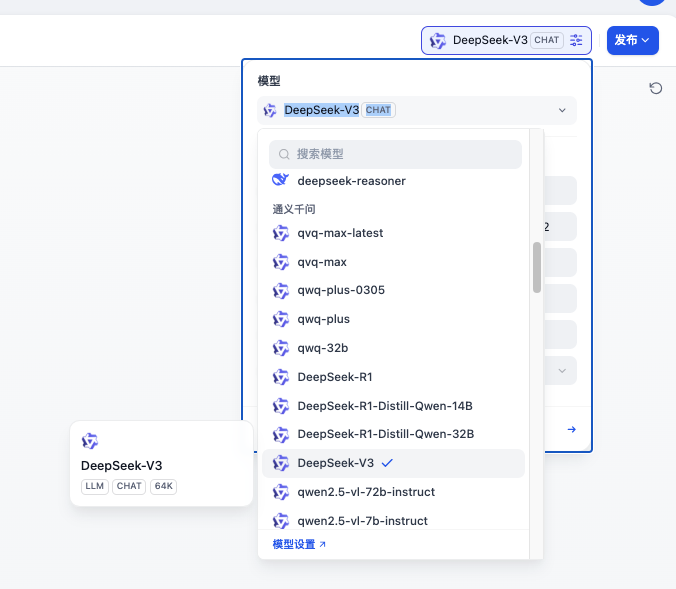The width and height of the screenshot is (676, 589).
Task: Click the 通义千问 group header text
Action: 294,210
